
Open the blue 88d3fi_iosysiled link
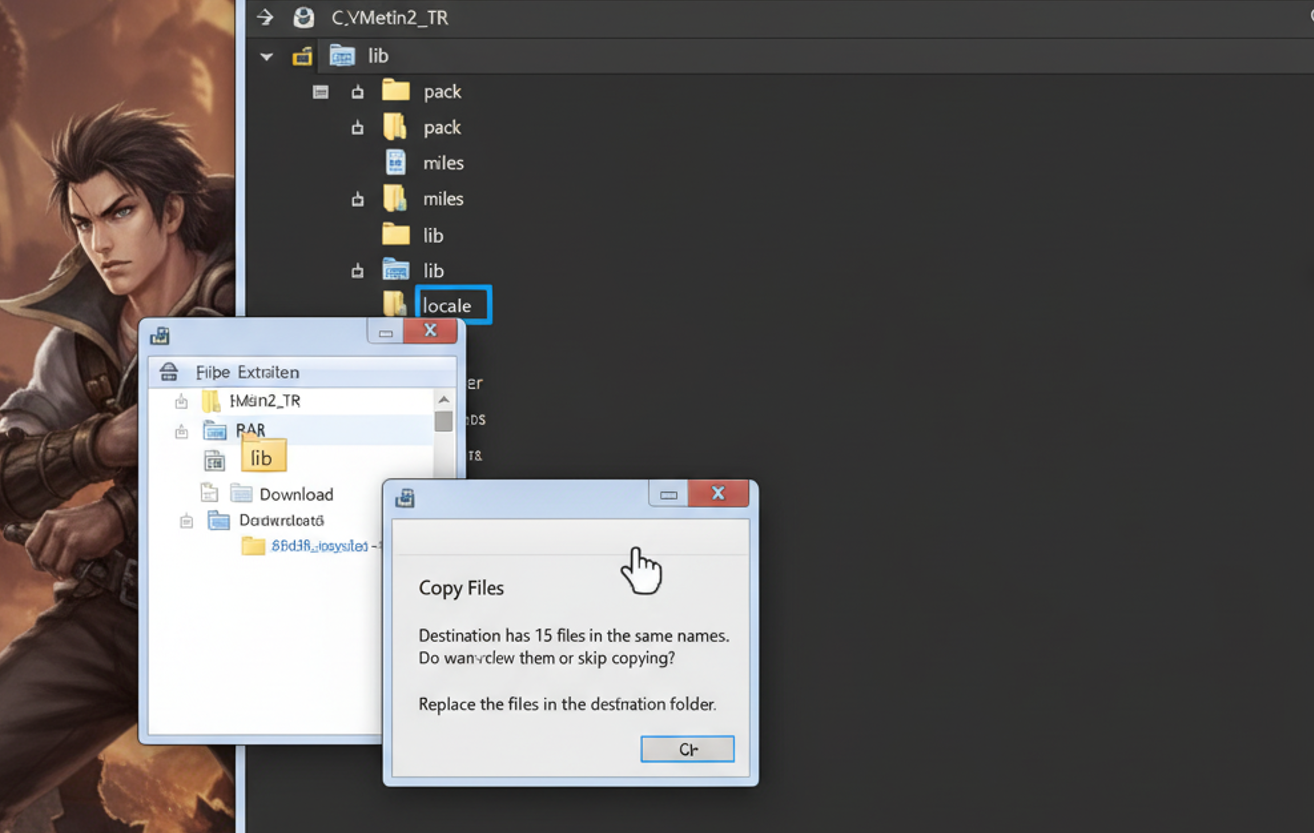(x=320, y=546)
